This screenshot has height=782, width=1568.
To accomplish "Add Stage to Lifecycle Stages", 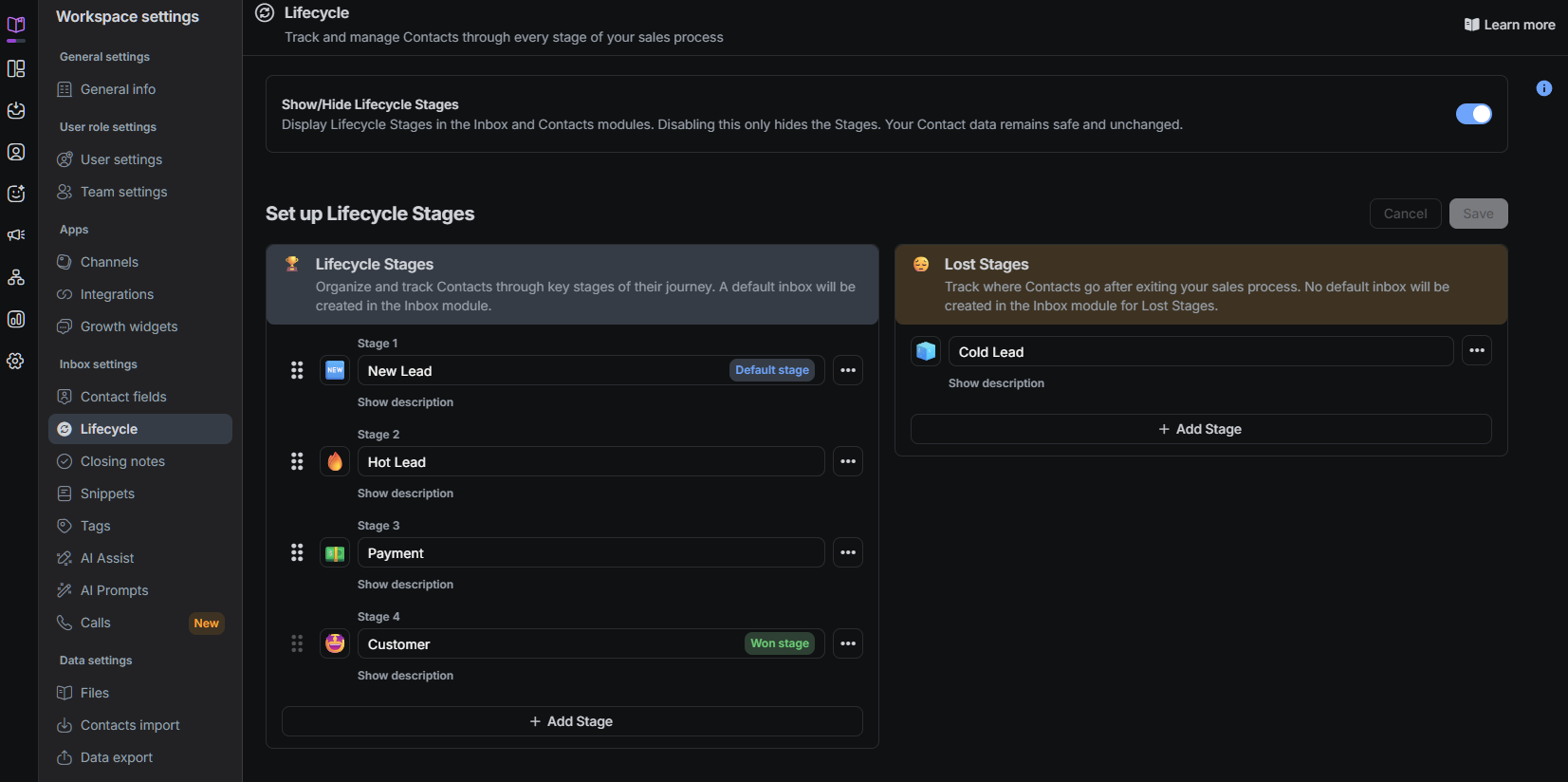I will (x=572, y=721).
